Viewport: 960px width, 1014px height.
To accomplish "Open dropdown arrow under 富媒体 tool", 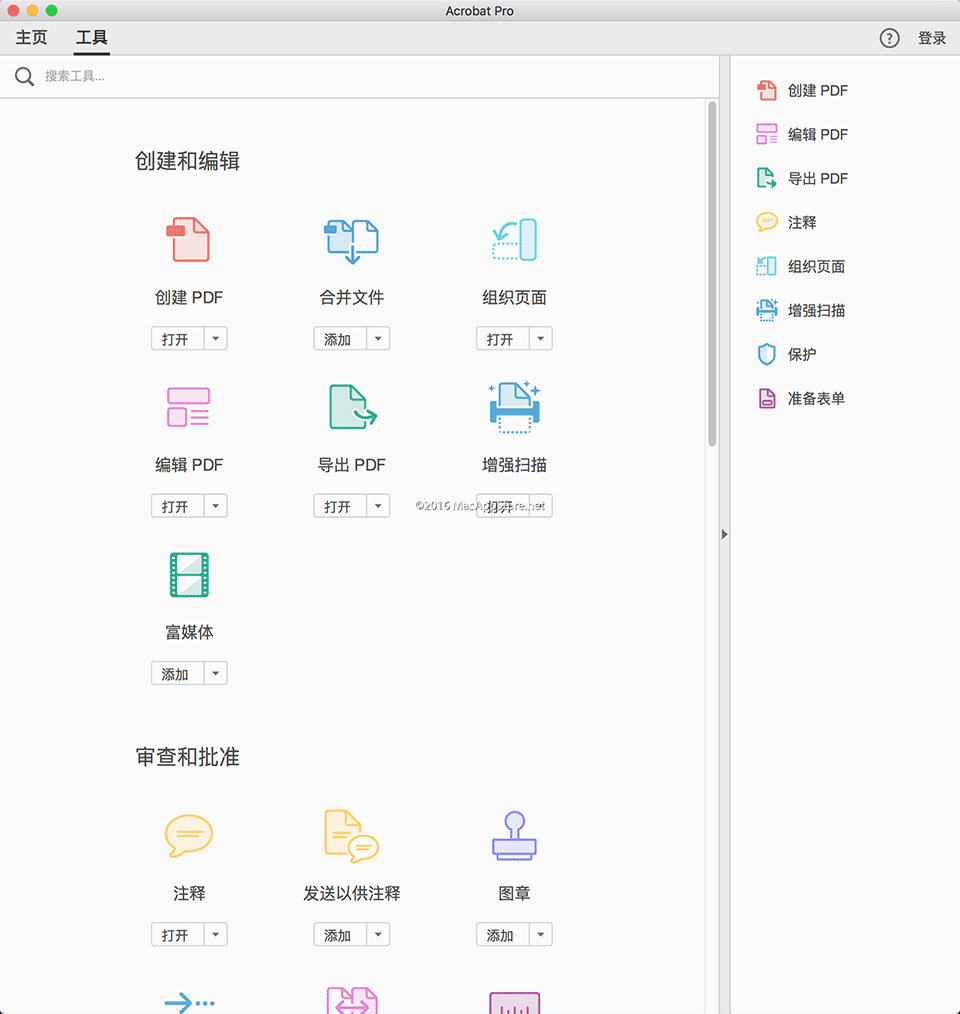I will [x=216, y=674].
